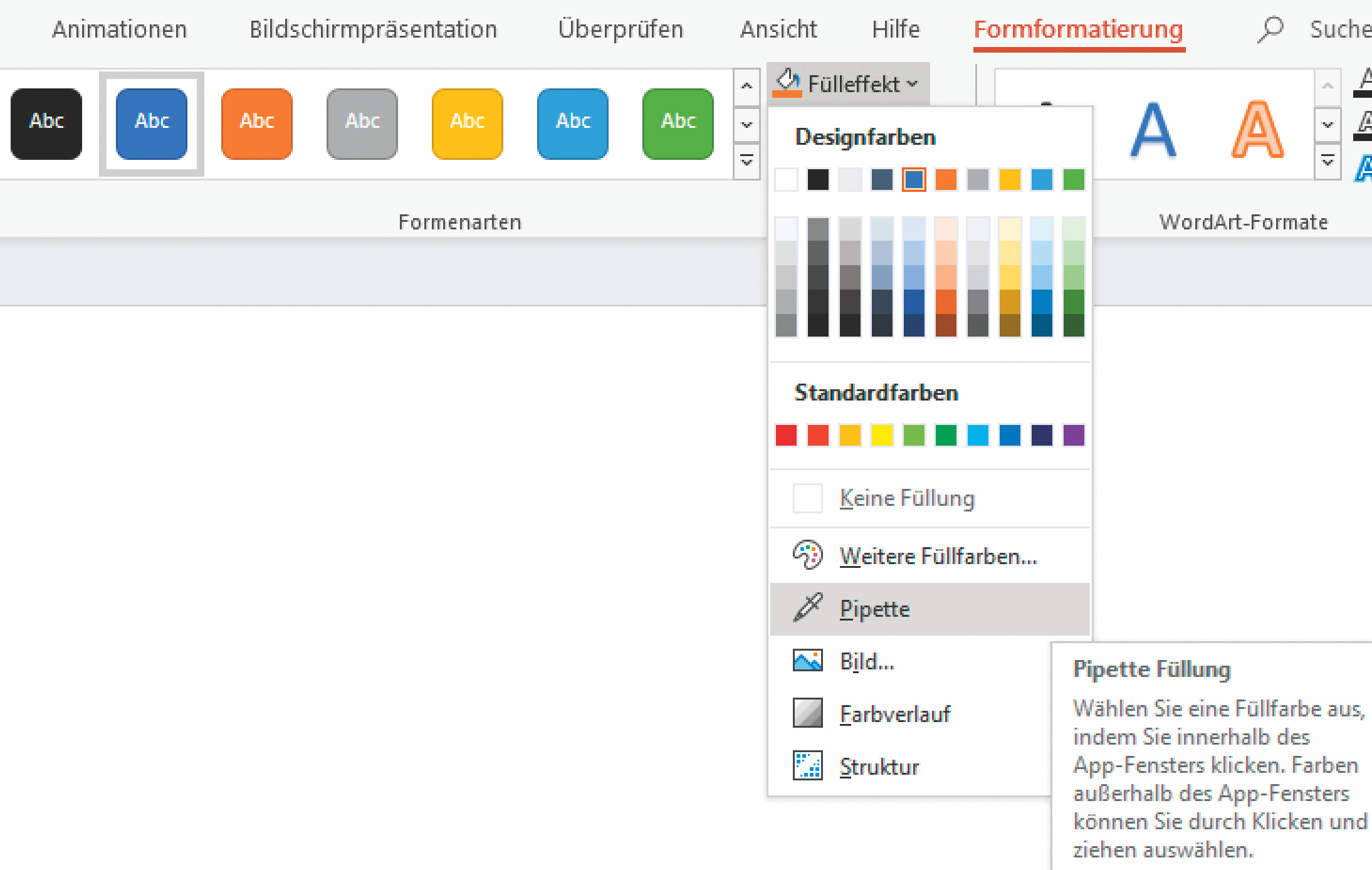Click the search magnifier icon
Viewport: 1372px width, 870px height.
click(1270, 29)
